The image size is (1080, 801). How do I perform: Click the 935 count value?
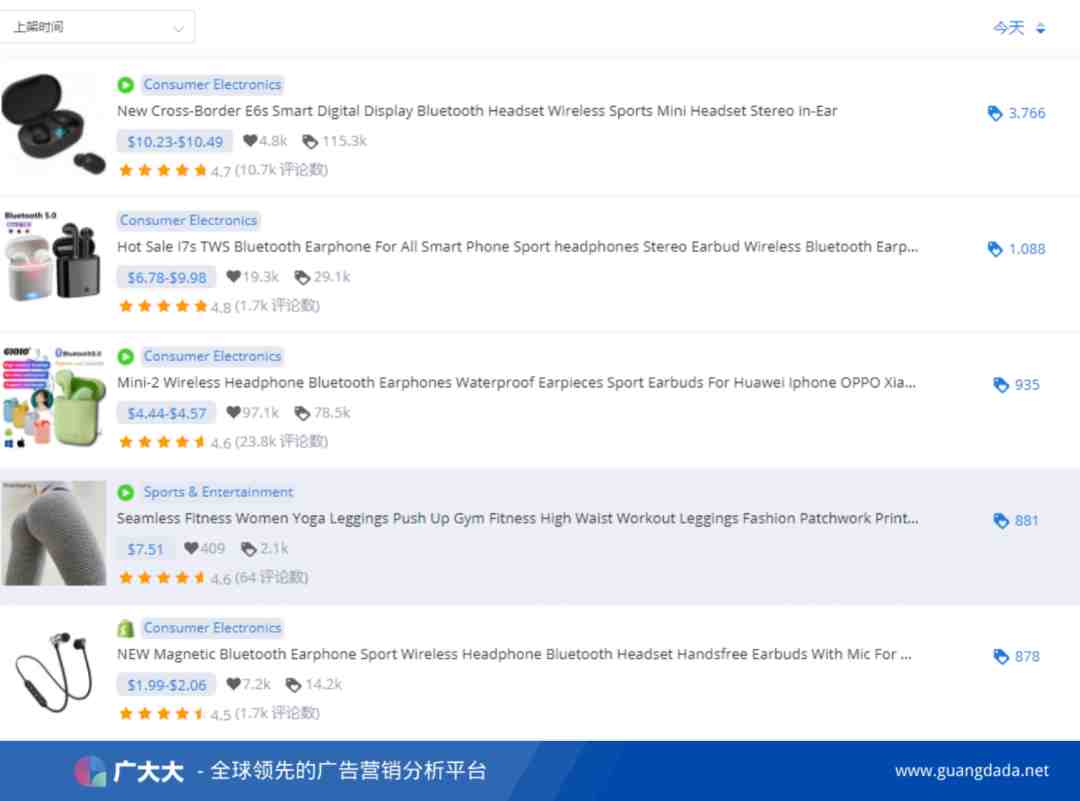click(x=1027, y=384)
